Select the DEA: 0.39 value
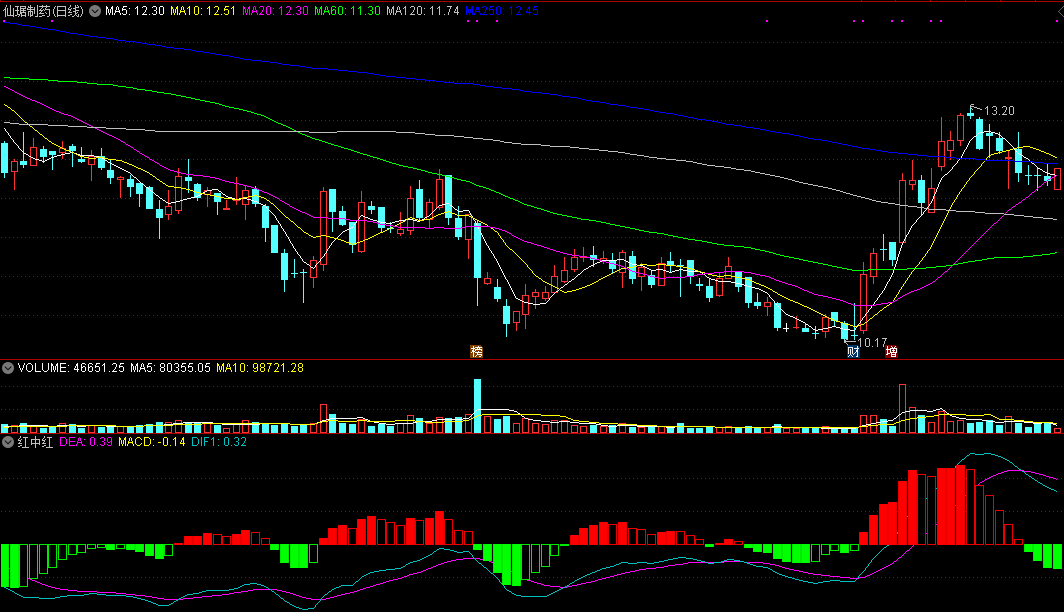The image size is (1064, 612). 86,442
